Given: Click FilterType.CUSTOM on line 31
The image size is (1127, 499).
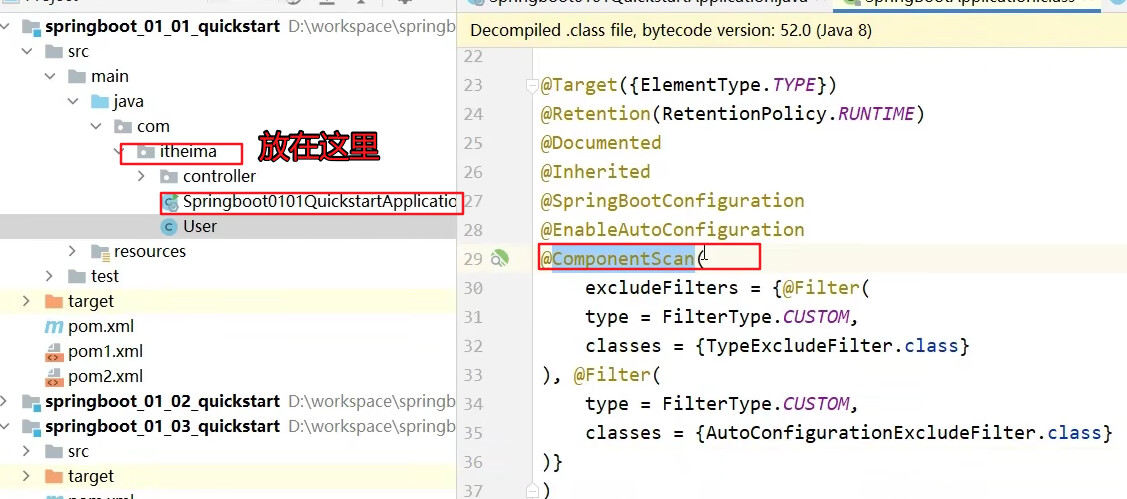Looking at the screenshot, I should [755, 317].
